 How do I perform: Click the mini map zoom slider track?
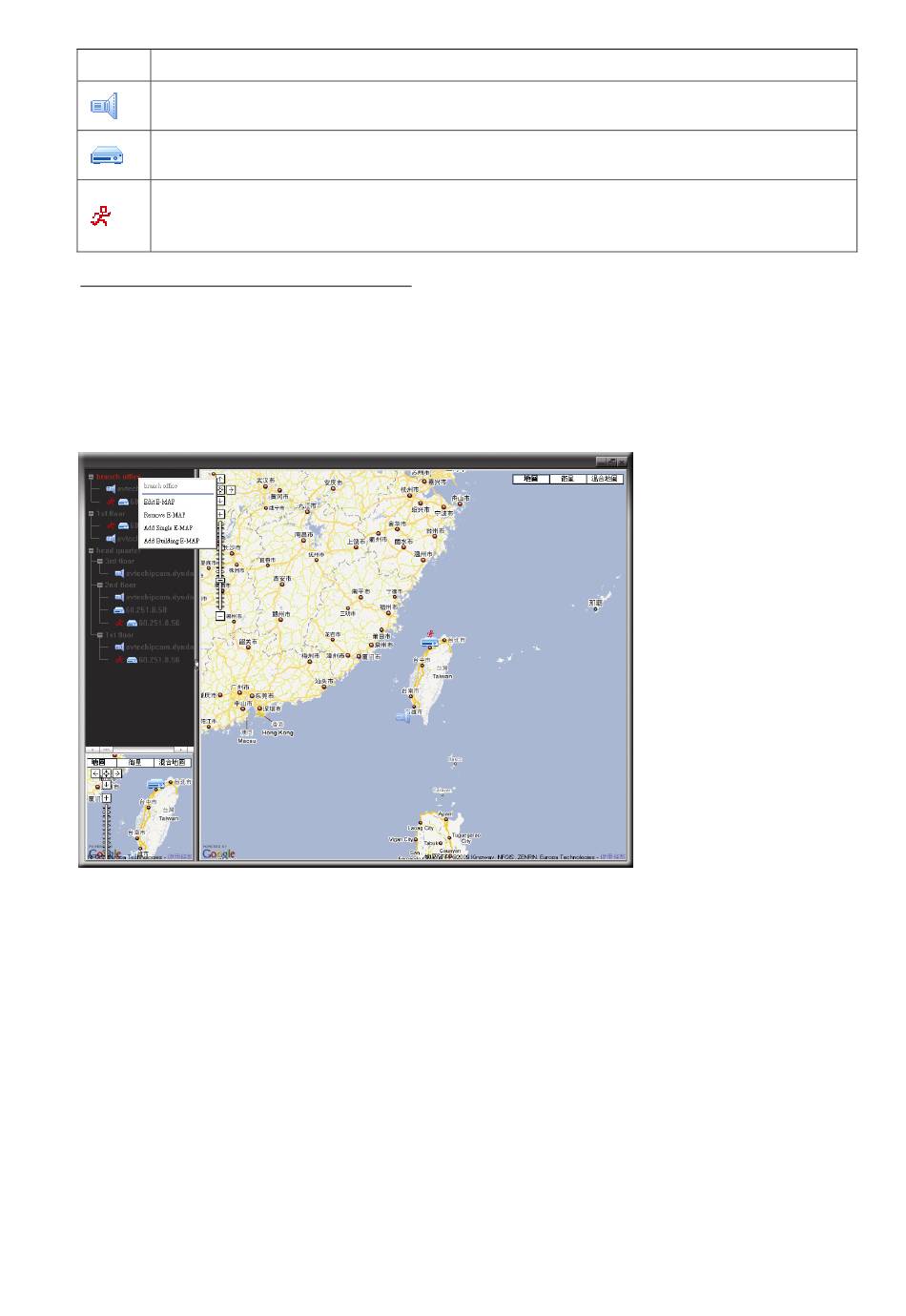[106, 830]
